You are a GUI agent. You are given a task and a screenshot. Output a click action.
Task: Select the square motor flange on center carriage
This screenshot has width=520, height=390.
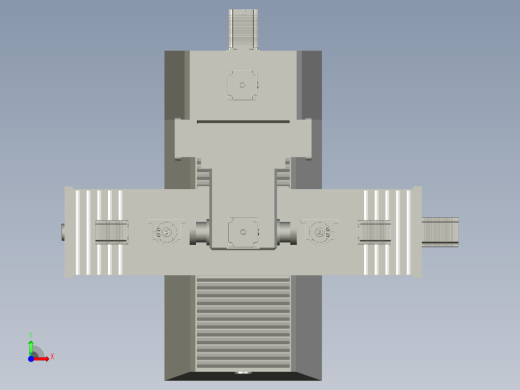(243, 232)
